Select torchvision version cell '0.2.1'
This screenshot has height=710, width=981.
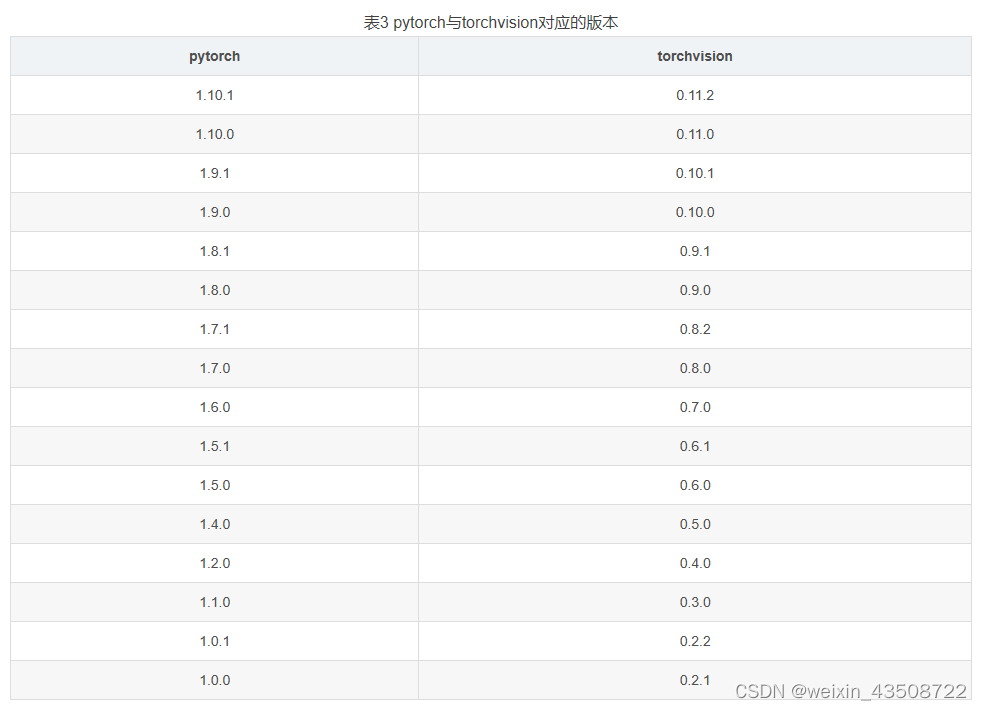click(x=694, y=680)
